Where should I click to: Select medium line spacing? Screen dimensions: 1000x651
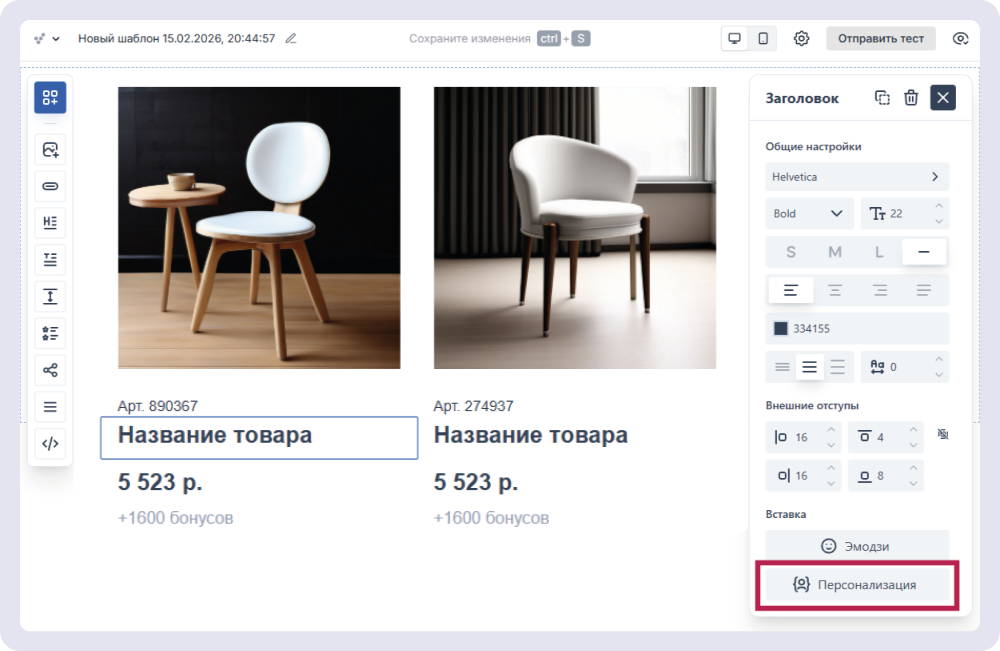[809, 367]
